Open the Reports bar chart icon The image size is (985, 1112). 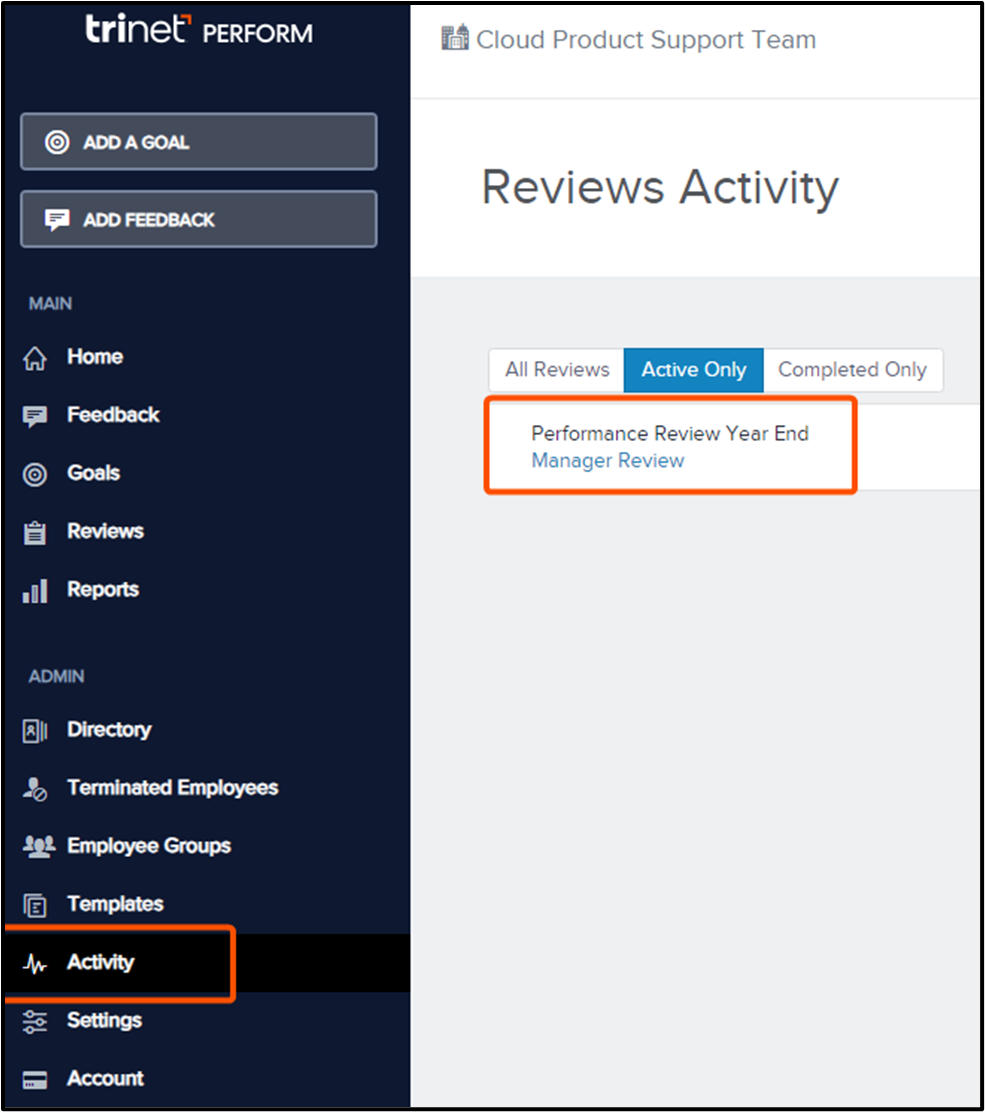pyautogui.click(x=35, y=591)
